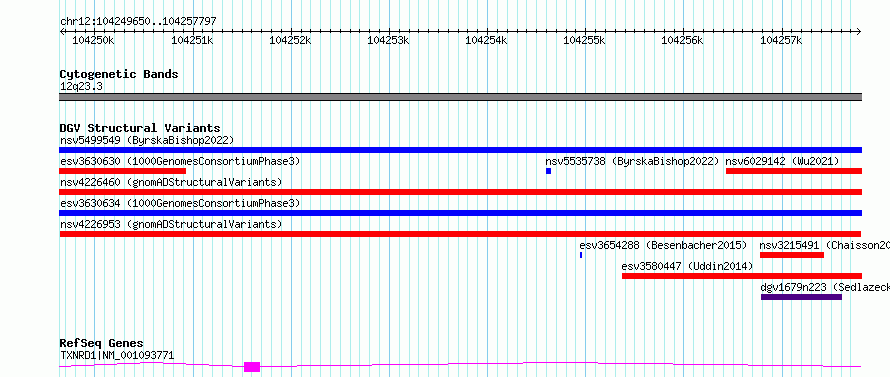Open the TXNRD1|NM_001093771 gene label

[117, 356]
